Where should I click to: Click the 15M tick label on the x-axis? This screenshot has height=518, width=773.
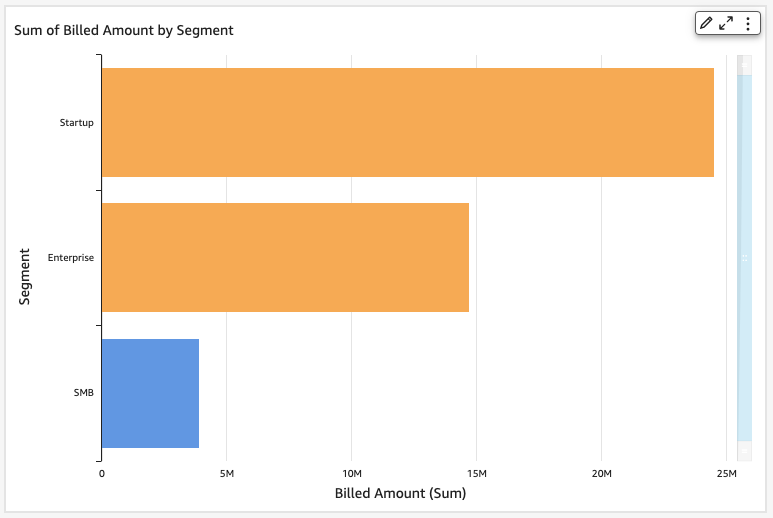tap(476, 473)
